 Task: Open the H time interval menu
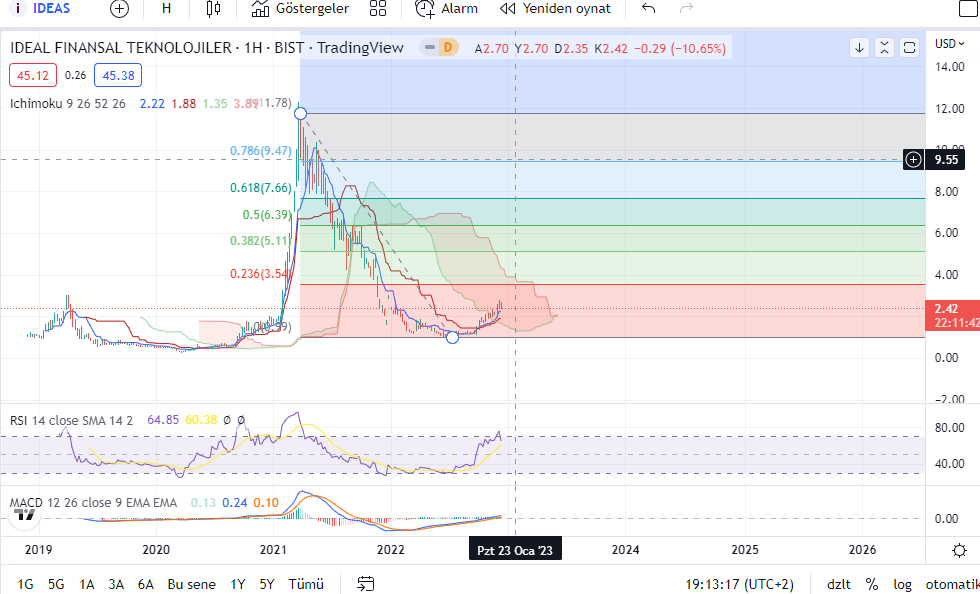pyautogui.click(x=166, y=9)
